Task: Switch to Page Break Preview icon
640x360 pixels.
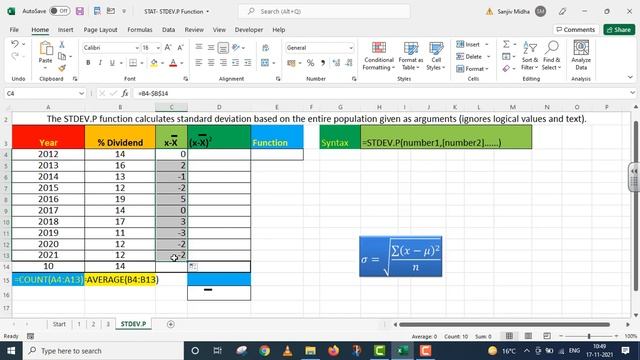Action: pyautogui.click(x=547, y=336)
